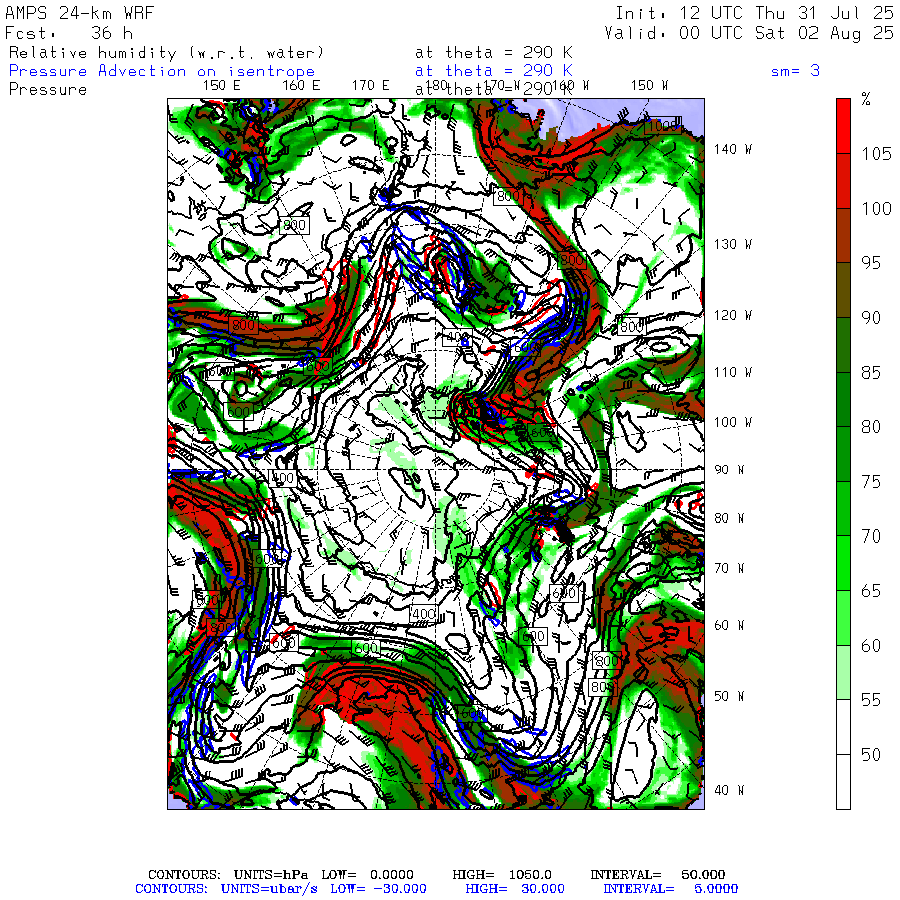This screenshot has height=900, width=900.
Task: Click the boxed '1000' hPa contour label on the map
Action: pyautogui.click(x=664, y=125)
